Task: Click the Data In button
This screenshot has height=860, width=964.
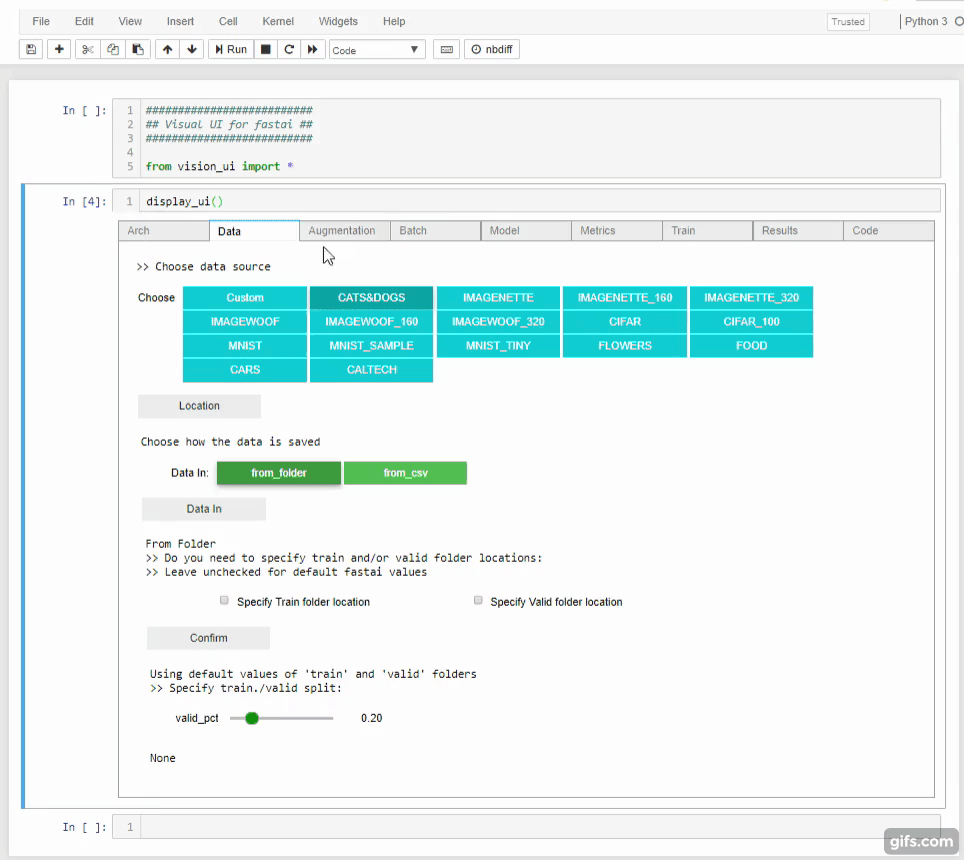Action: (203, 509)
